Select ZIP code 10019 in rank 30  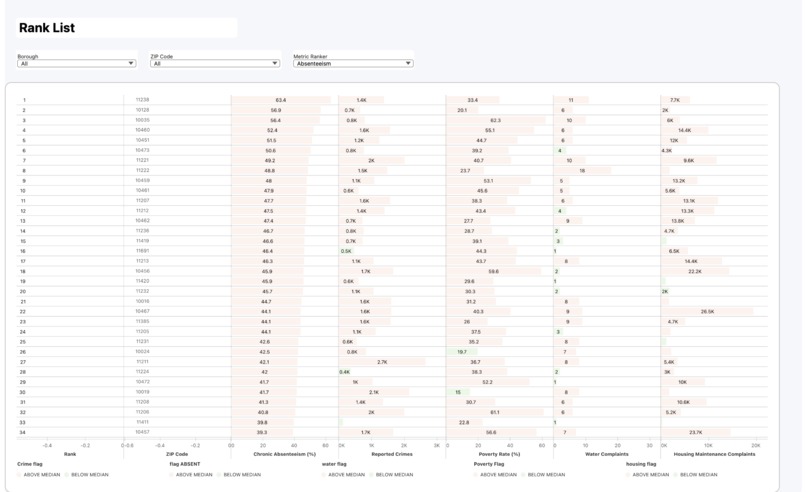point(142,392)
